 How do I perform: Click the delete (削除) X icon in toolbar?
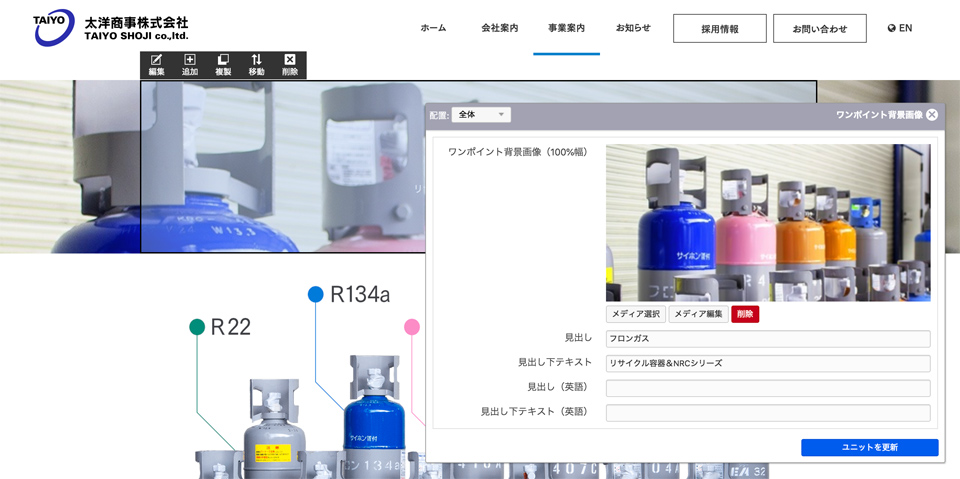tap(290, 60)
